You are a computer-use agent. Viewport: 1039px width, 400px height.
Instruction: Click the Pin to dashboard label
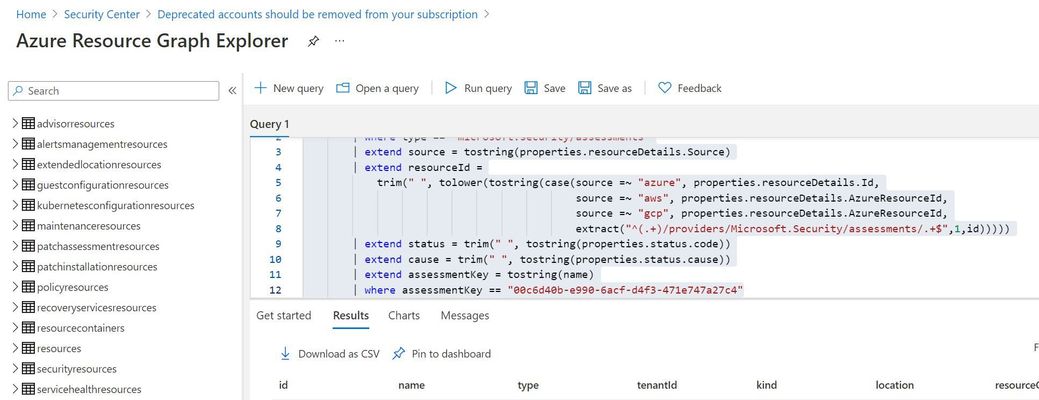(451, 354)
